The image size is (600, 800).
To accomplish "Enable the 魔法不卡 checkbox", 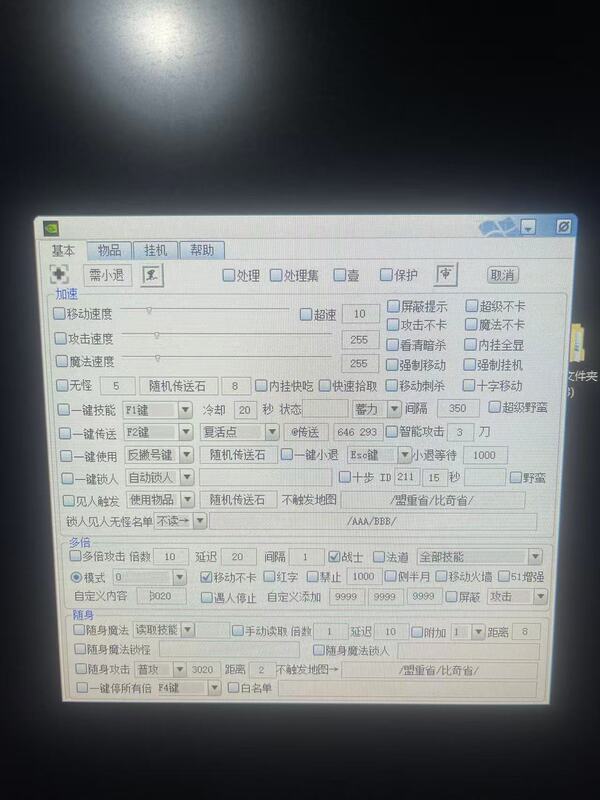I will [471, 324].
